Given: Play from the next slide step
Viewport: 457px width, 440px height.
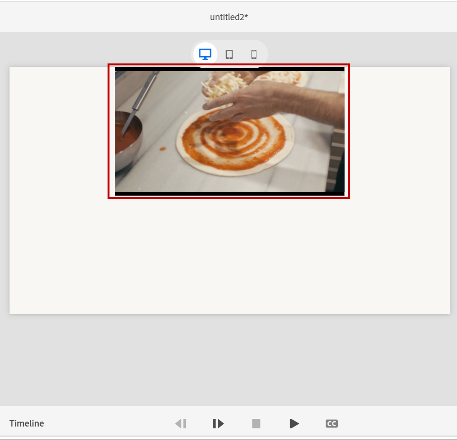Looking at the screenshot, I should pos(218,424).
